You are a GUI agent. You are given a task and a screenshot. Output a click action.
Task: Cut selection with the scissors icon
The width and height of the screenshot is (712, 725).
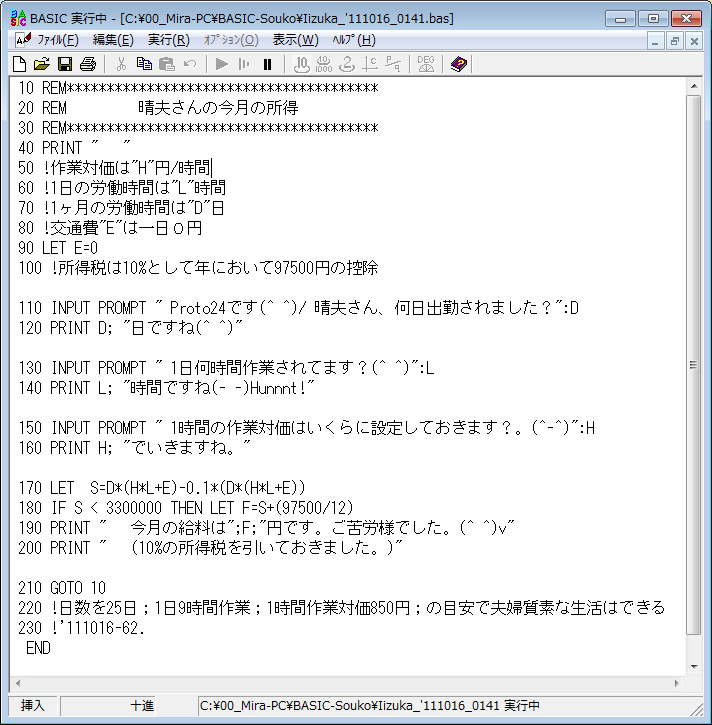coord(121,64)
